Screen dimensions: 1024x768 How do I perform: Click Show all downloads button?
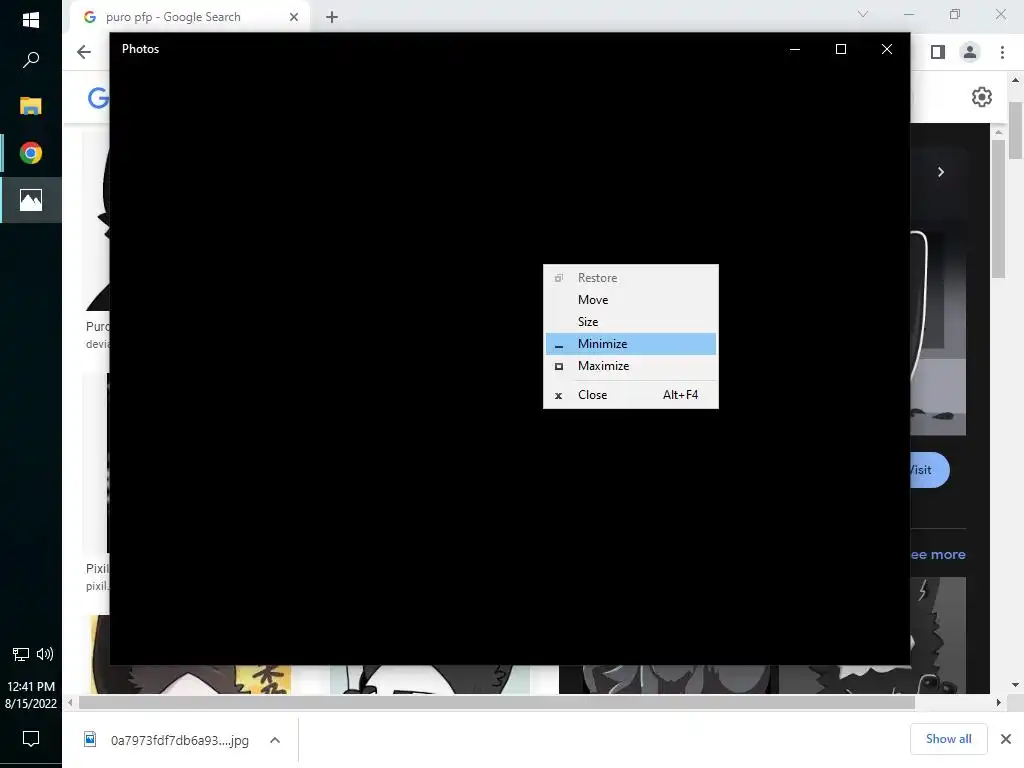pyautogui.click(x=948, y=739)
